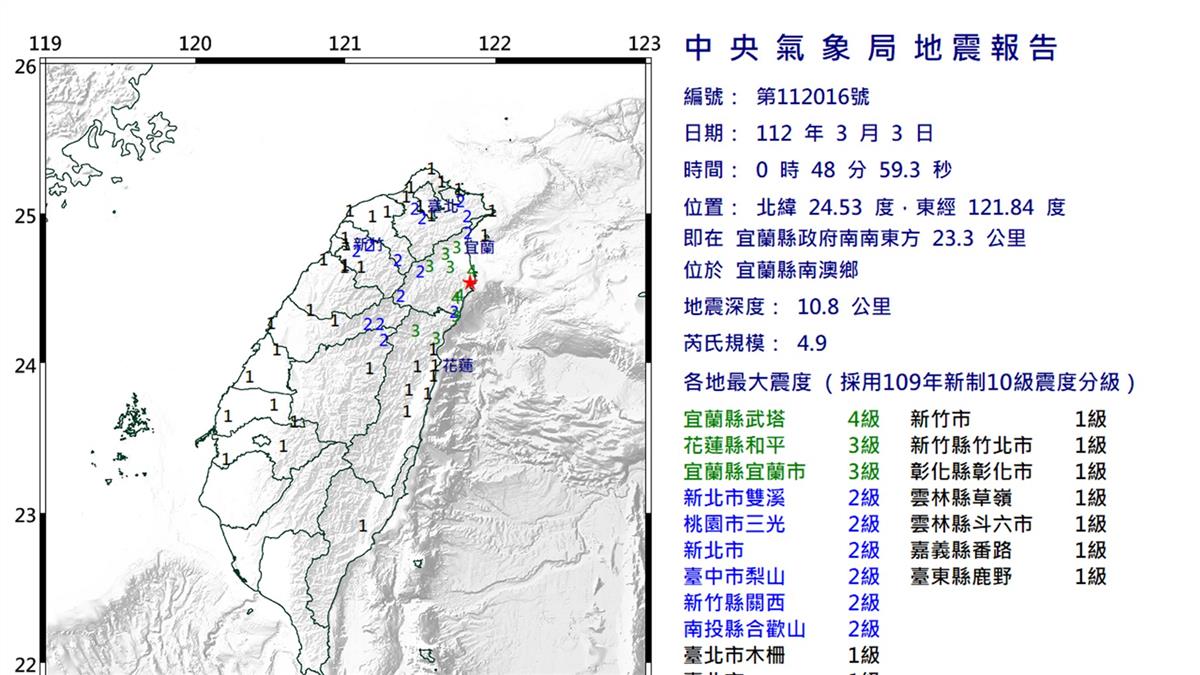Select the 花蓮縣和平 3級 intensity row
This screenshot has height=675, width=1200.
click(781, 446)
